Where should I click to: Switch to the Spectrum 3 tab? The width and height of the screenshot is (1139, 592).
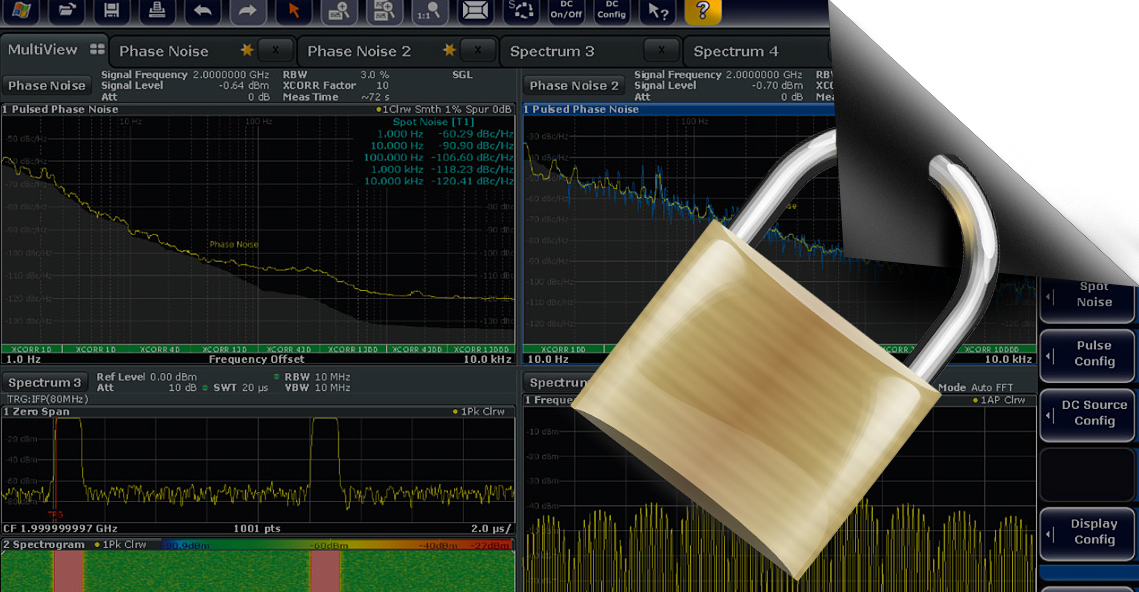point(552,51)
